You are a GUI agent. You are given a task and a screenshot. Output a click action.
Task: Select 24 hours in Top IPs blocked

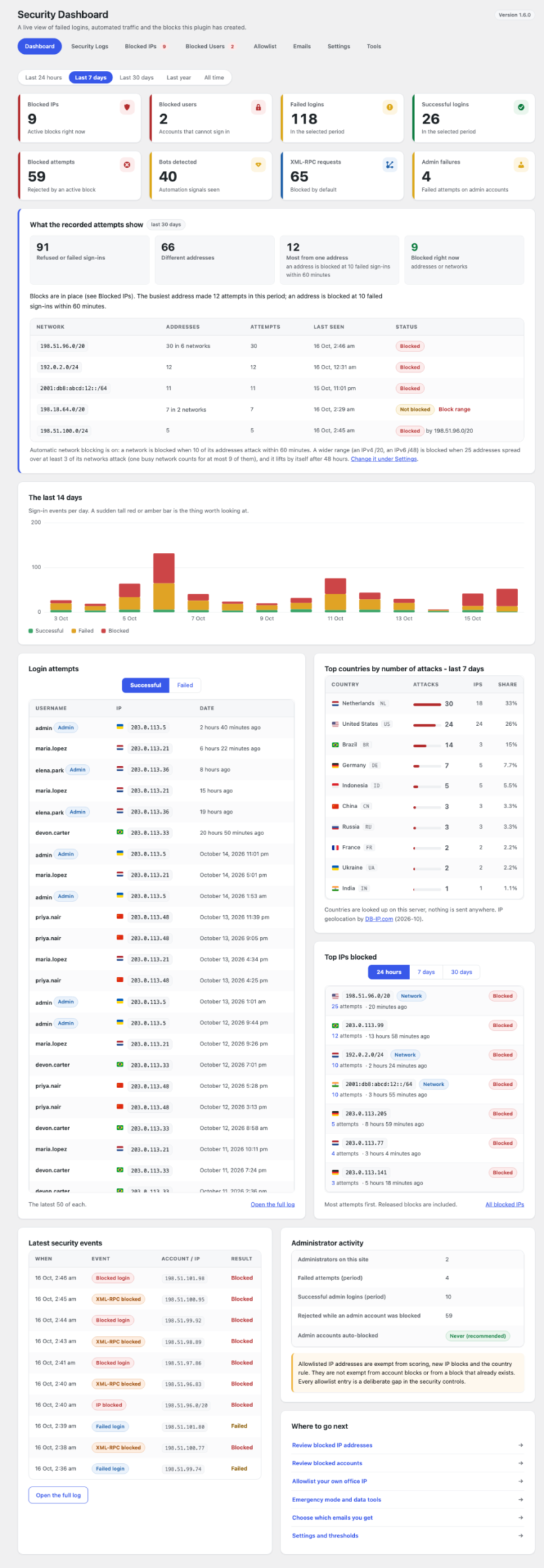[389, 972]
